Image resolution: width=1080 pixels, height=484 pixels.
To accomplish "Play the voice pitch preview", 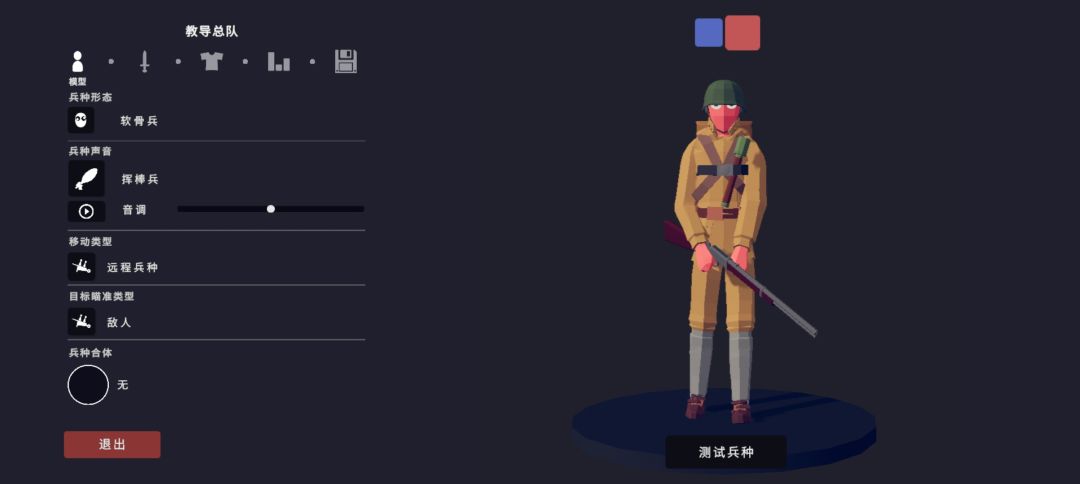I will (87, 211).
